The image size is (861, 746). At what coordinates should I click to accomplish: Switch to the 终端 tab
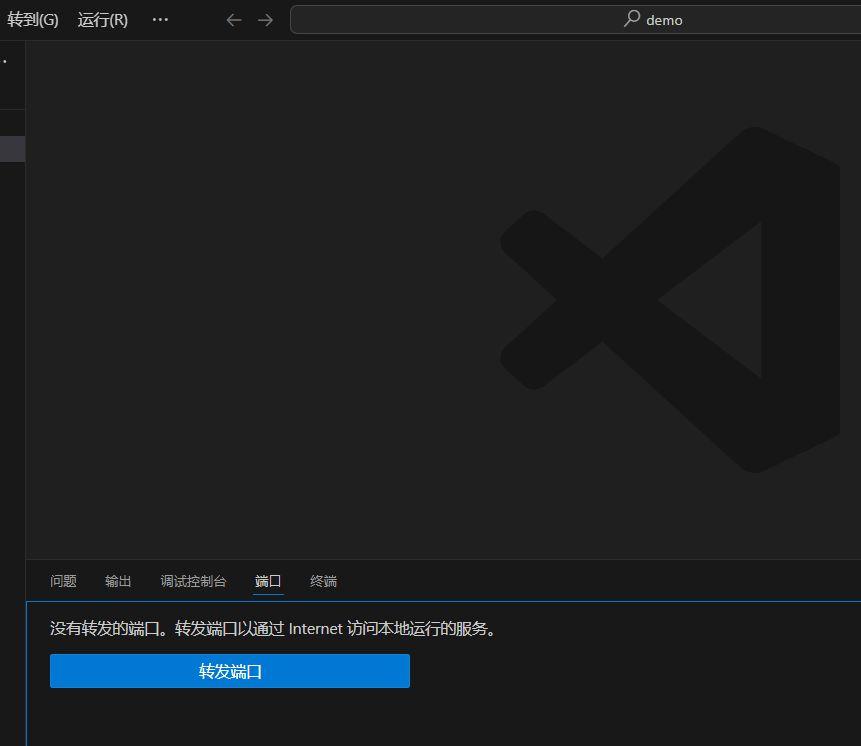pyautogui.click(x=323, y=581)
